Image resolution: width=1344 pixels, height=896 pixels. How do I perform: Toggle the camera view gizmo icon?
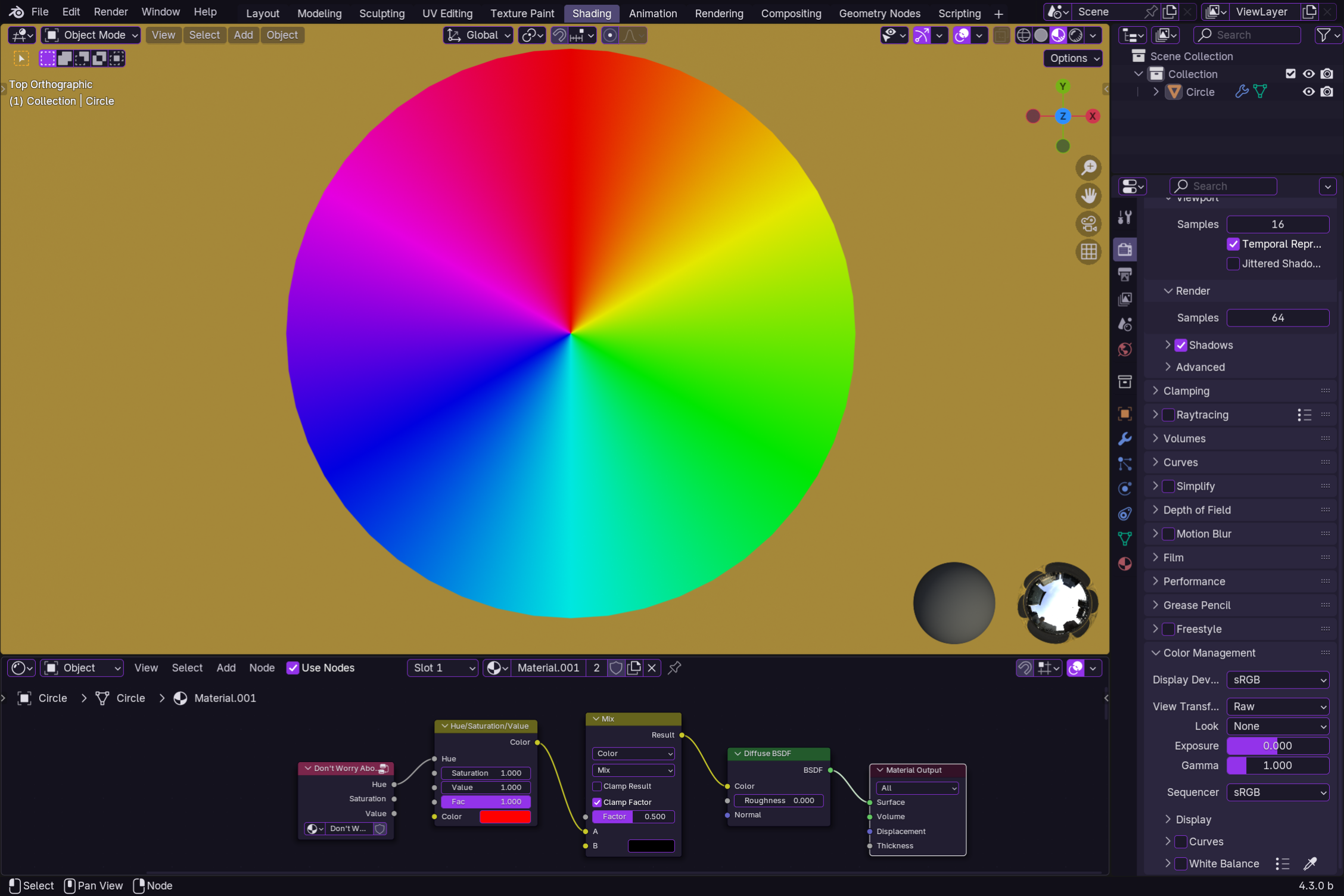pyautogui.click(x=1088, y=225)
